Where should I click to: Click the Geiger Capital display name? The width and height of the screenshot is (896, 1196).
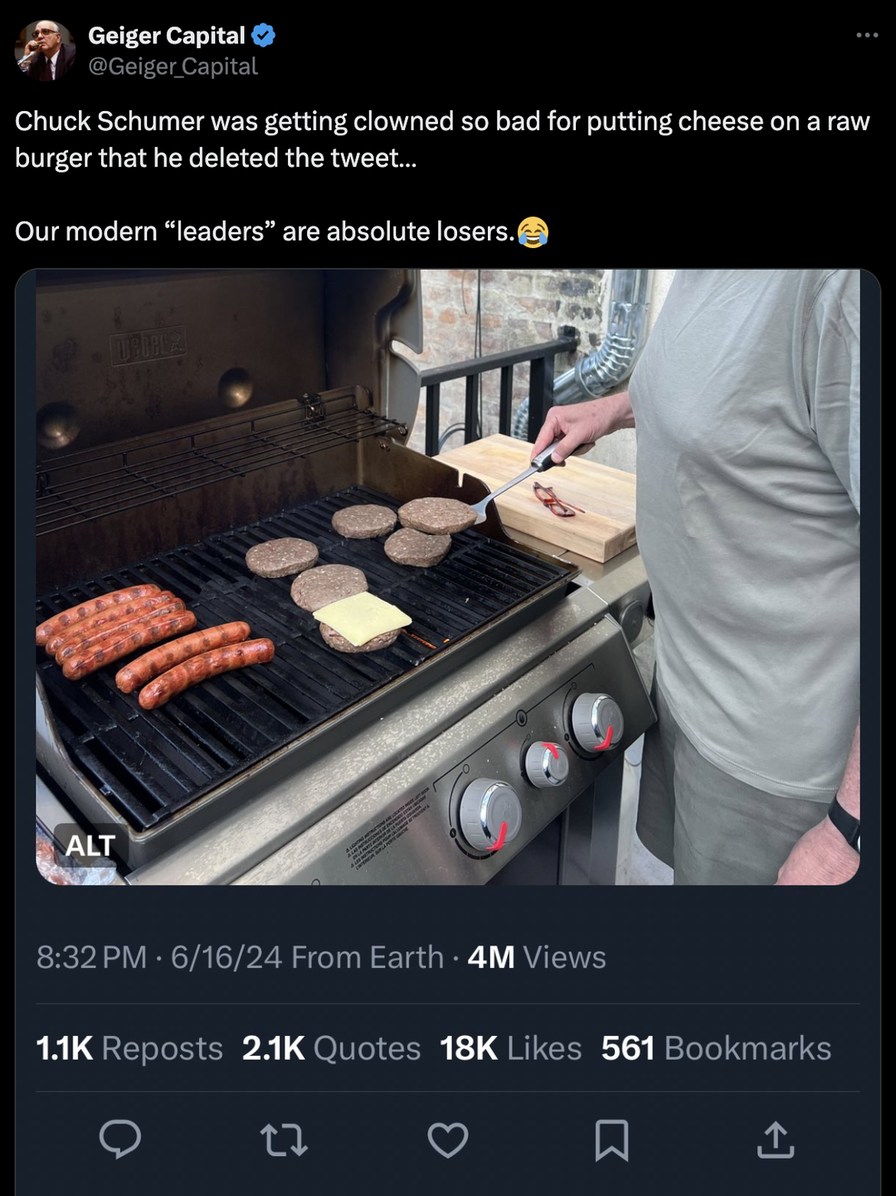pyautogui.click(x=166, y=37)
